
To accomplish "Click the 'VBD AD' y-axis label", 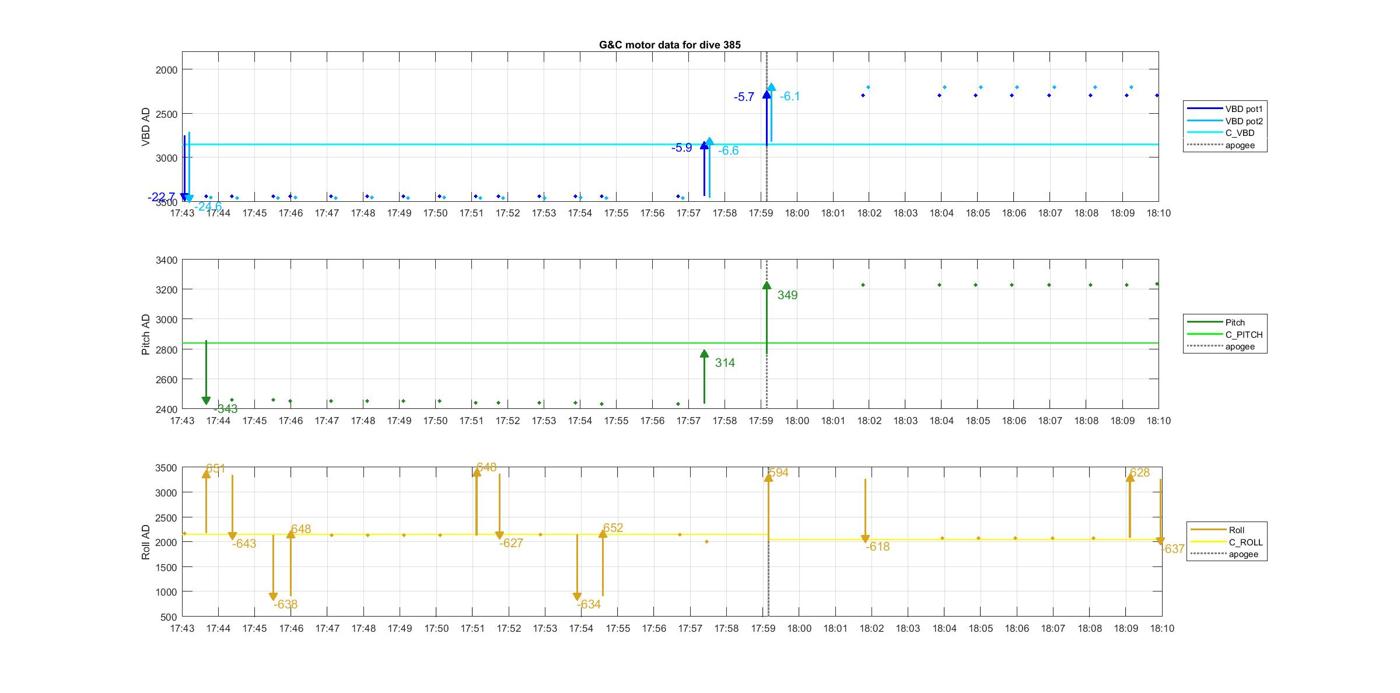I will 145,127.
